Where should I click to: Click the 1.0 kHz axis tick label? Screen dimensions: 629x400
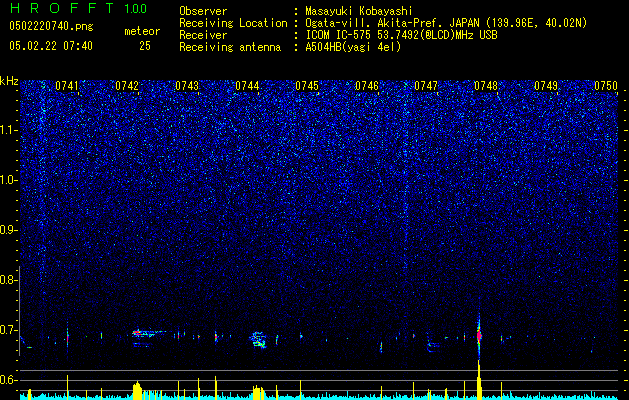click(9, 180)
